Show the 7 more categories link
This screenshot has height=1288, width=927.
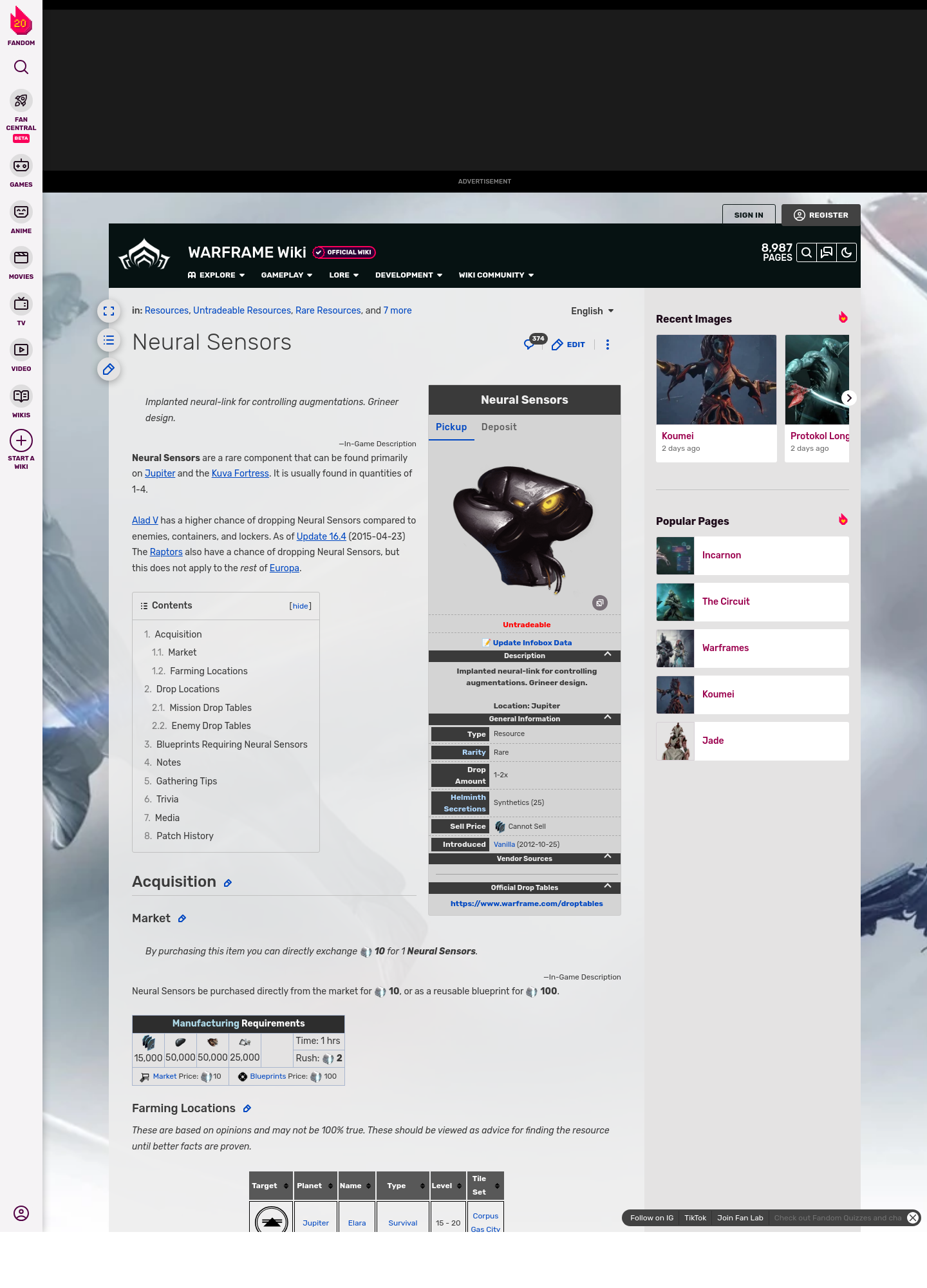397,310
